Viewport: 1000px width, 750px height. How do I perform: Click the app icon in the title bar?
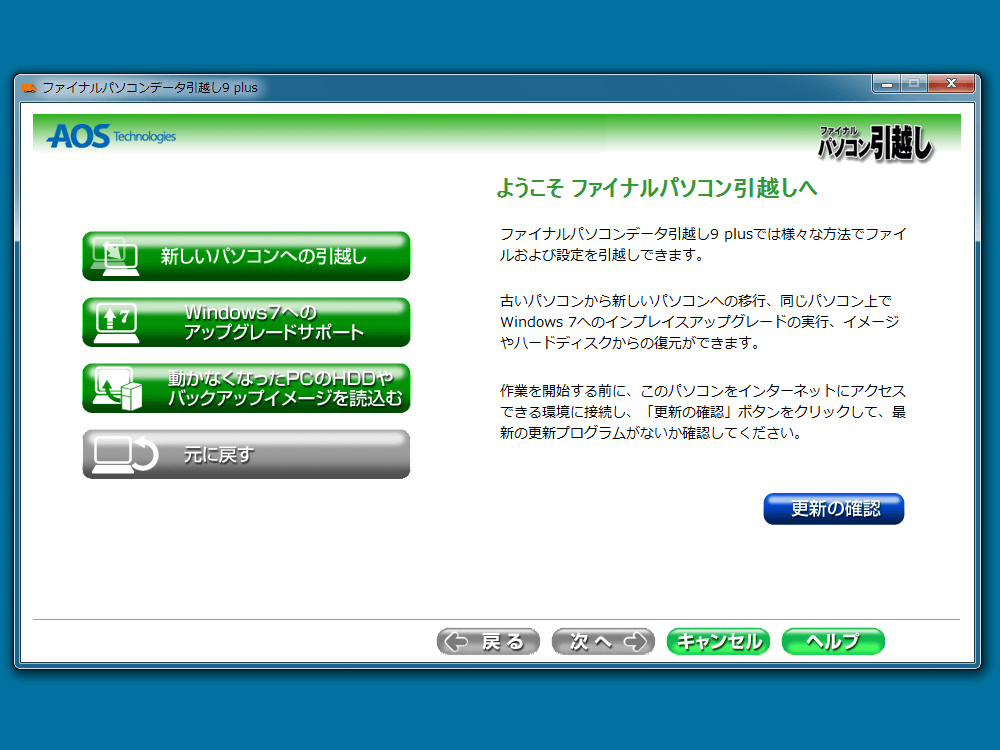tap(29, 87)
